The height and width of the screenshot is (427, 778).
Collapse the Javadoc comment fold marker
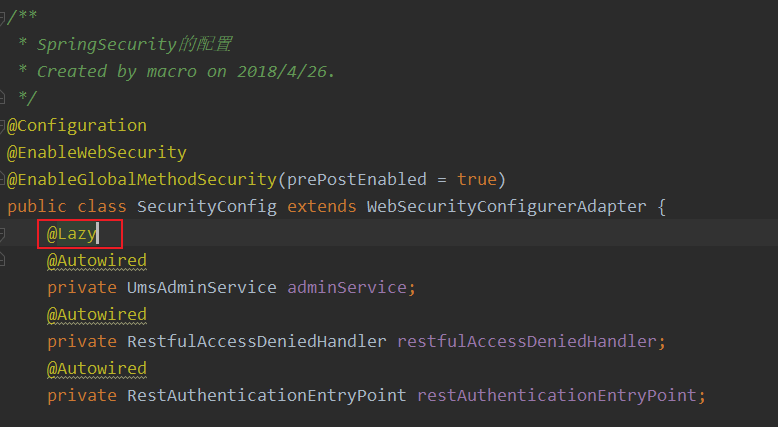click(x=2, y=18)
